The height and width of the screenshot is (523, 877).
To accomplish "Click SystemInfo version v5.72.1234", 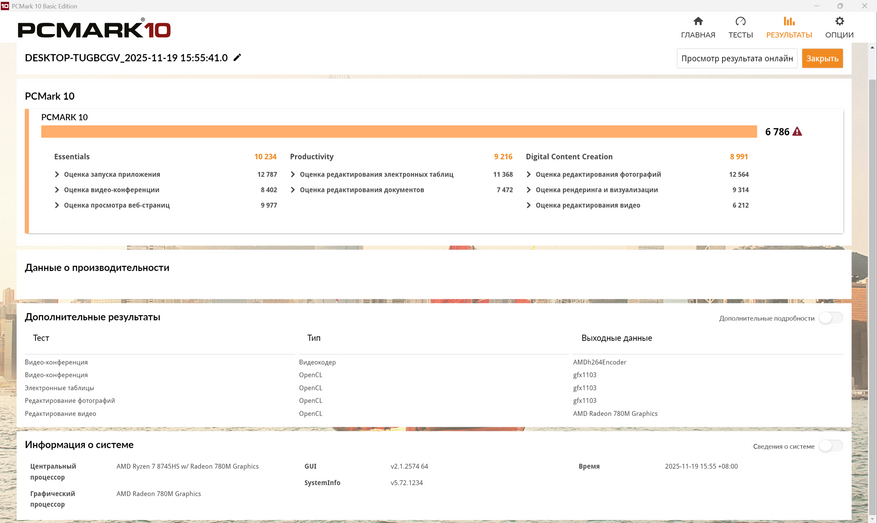I will [407, 483].
